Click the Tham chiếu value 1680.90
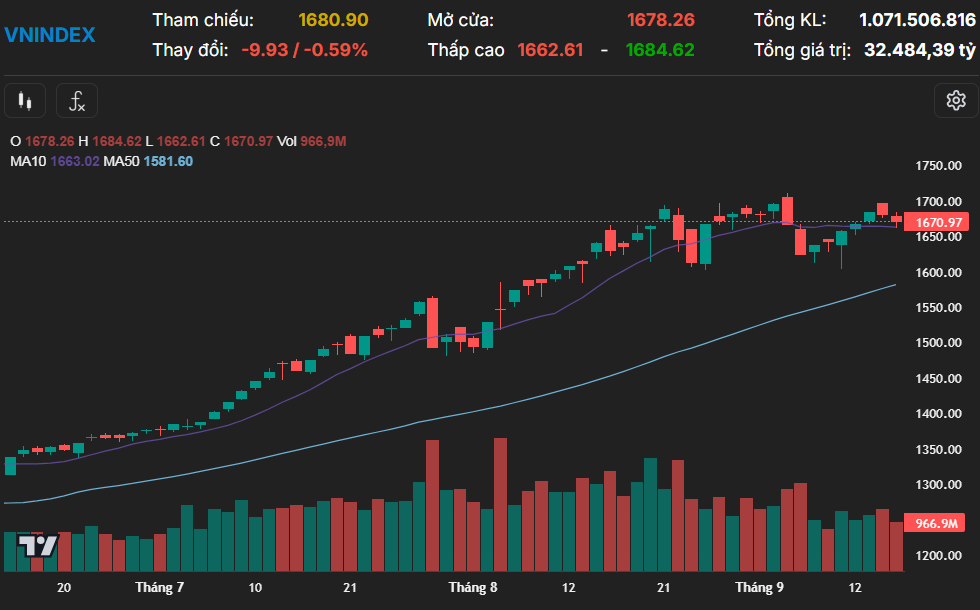The height and width of the screenshot is (610, 980). pos(333,20)
